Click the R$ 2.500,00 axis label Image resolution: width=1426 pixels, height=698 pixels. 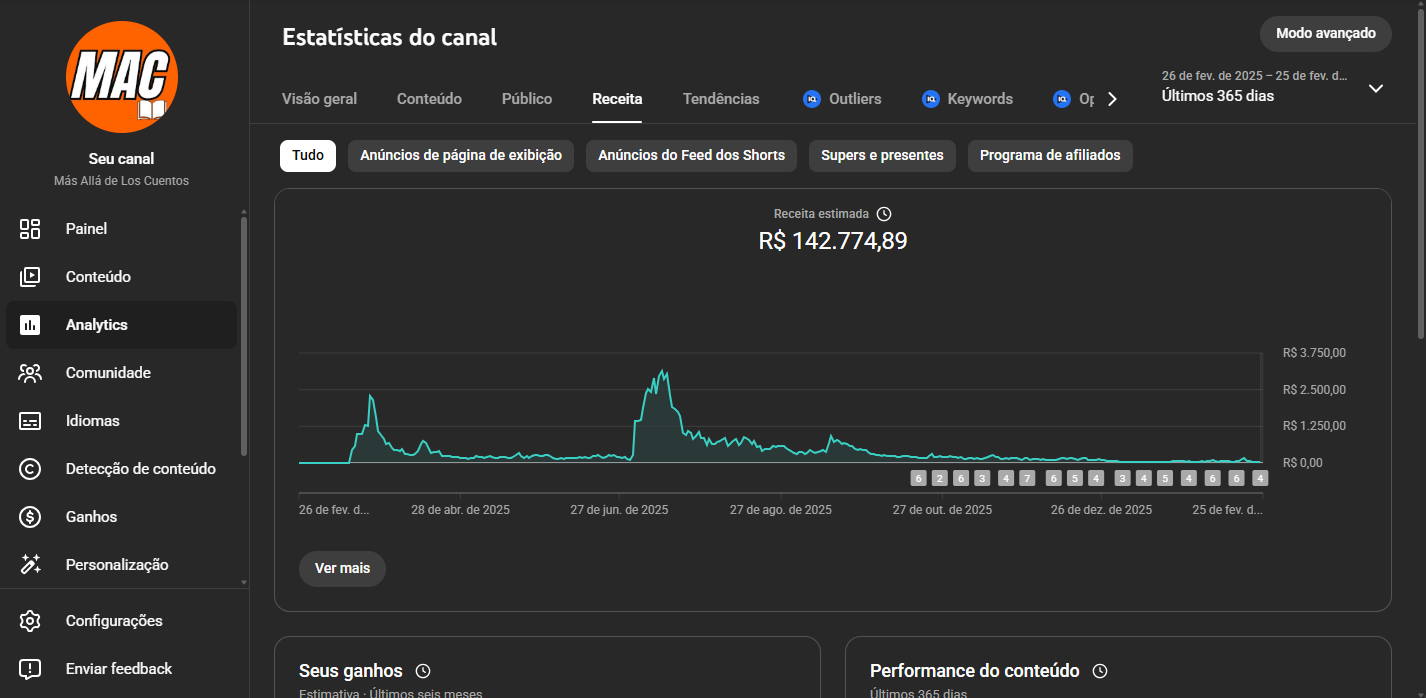point(1314,390)
